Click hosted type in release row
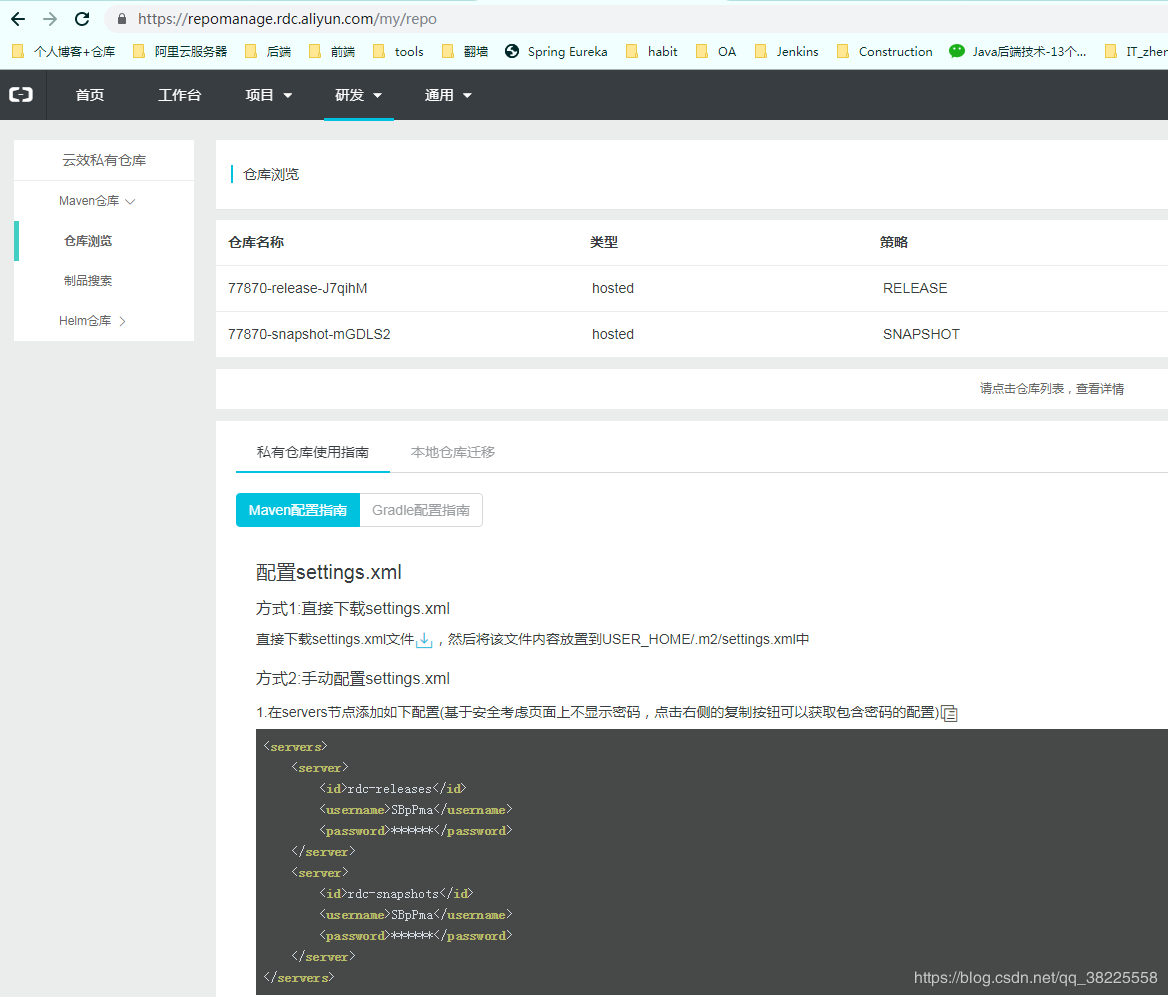This screenshot has width=1168, height=997. coord(613,288)
